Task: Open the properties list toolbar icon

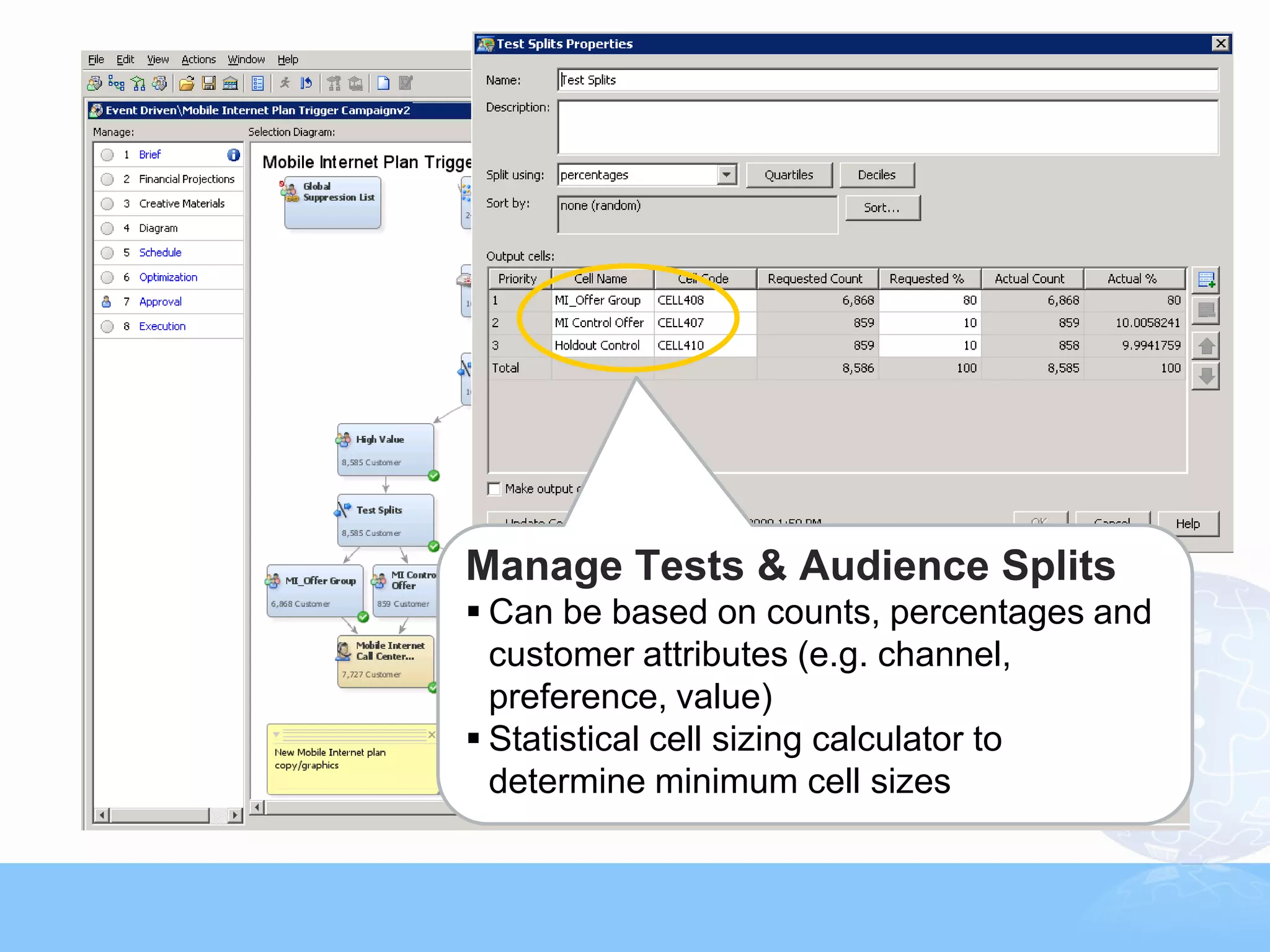Action: (258, 83)
